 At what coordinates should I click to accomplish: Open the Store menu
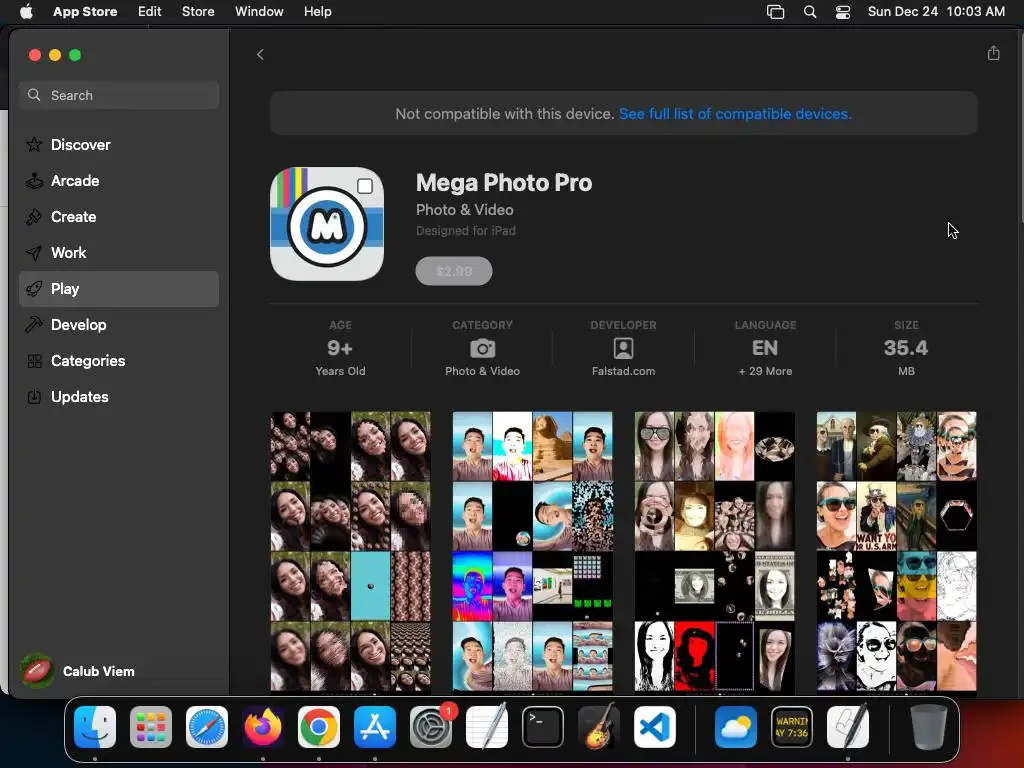click(198, 11)
